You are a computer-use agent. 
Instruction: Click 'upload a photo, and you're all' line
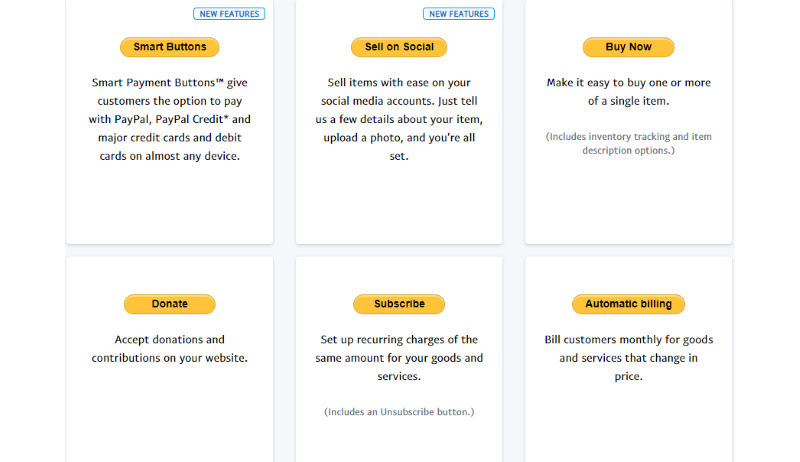pos(399,138)
